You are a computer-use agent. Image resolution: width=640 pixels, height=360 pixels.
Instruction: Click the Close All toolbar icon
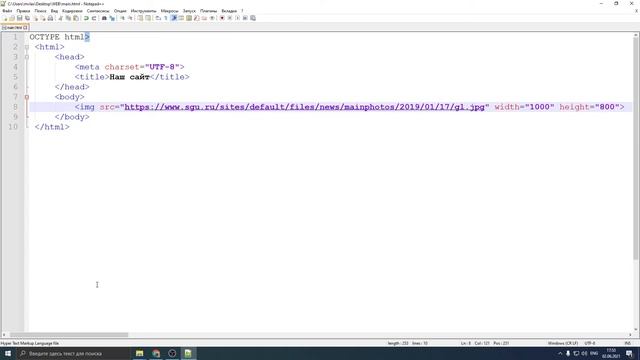(43, 18)
